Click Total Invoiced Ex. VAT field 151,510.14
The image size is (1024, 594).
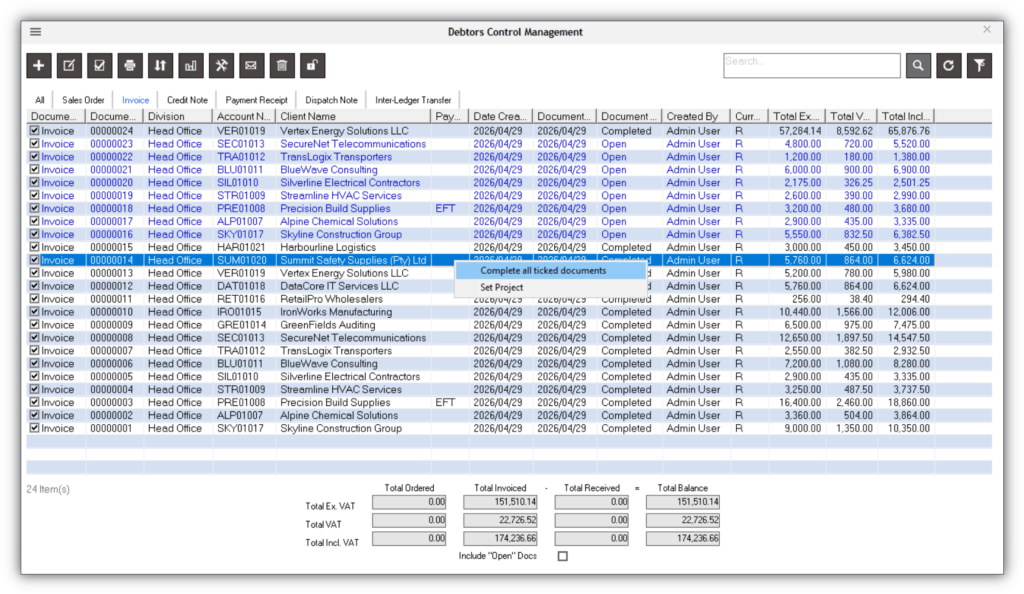click(500, 502)
